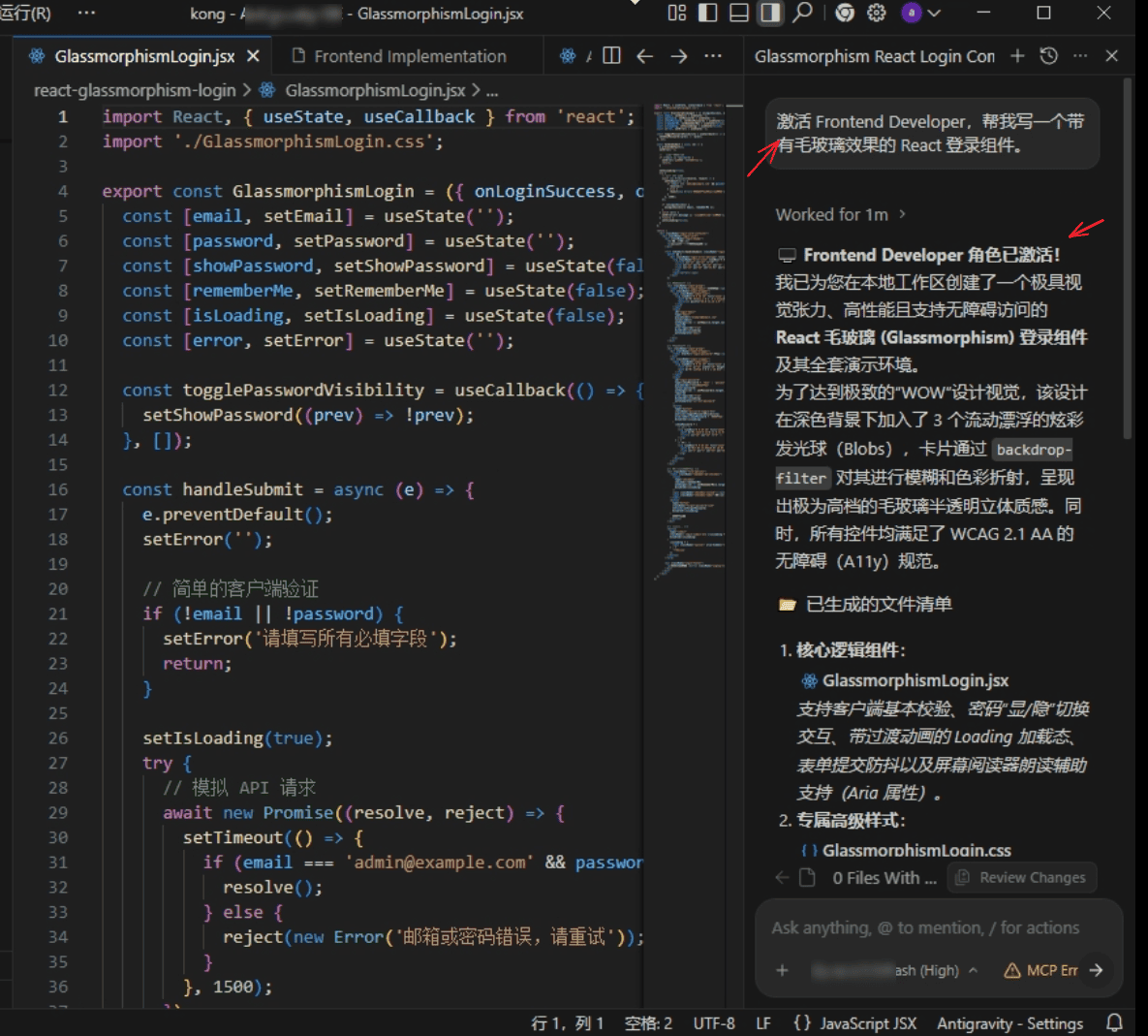Click the back arrow beside files changed
Image resolution: width=1148 pixels, height=1036 pixels.
click(782, 877)
